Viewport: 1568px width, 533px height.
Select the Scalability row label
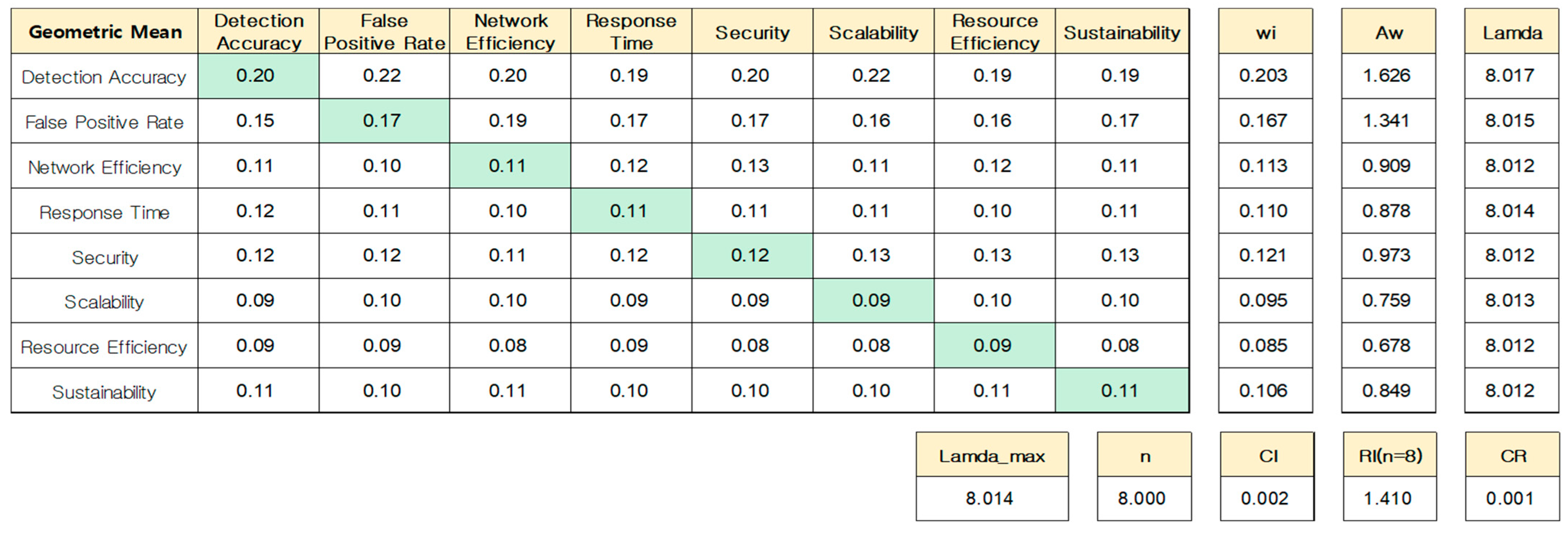(x=105, y=302)
